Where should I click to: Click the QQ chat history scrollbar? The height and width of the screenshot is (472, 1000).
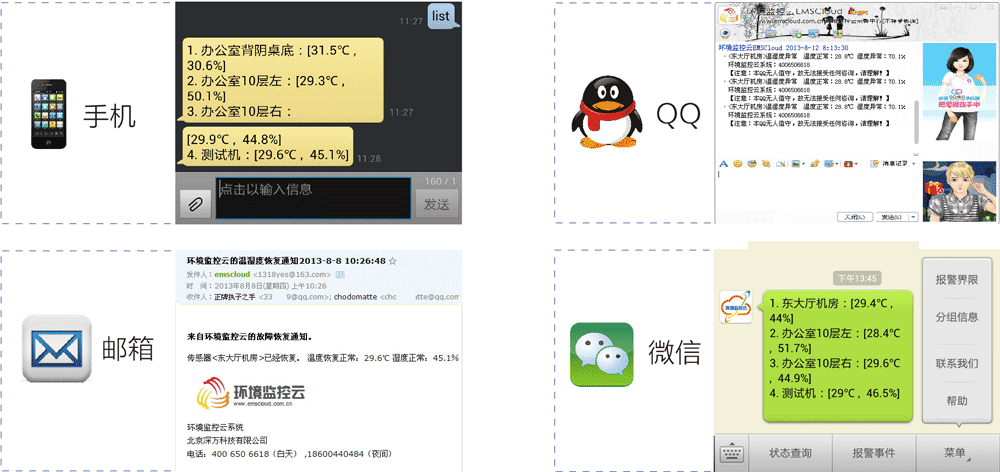coord(916,121)
